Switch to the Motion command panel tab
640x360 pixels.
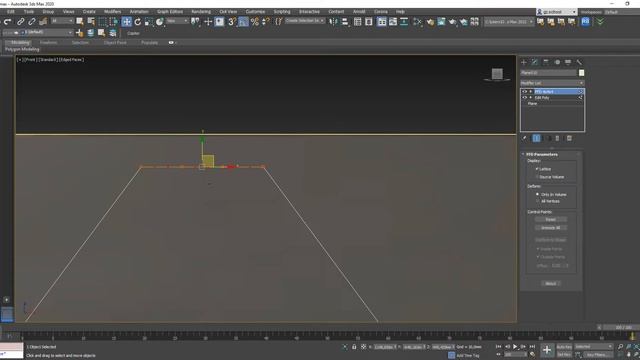[557, 62]
